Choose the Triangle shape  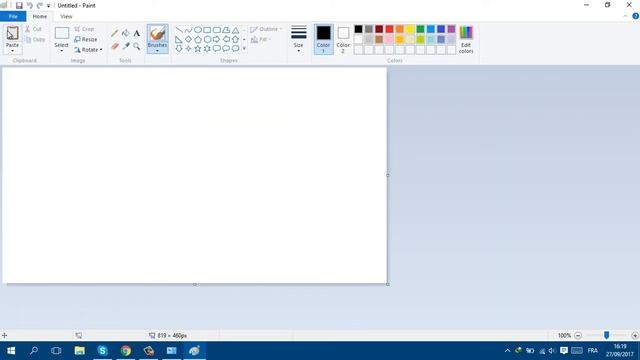[236, 30]
